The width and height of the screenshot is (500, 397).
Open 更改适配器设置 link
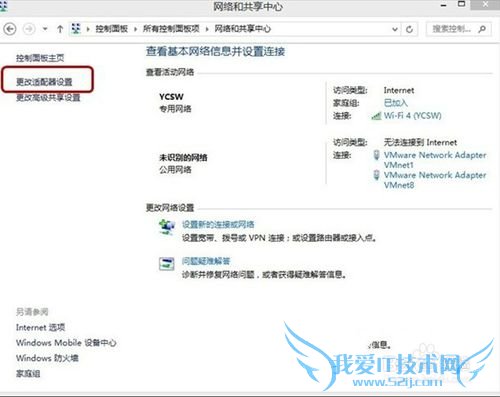[x=44, y=82]
